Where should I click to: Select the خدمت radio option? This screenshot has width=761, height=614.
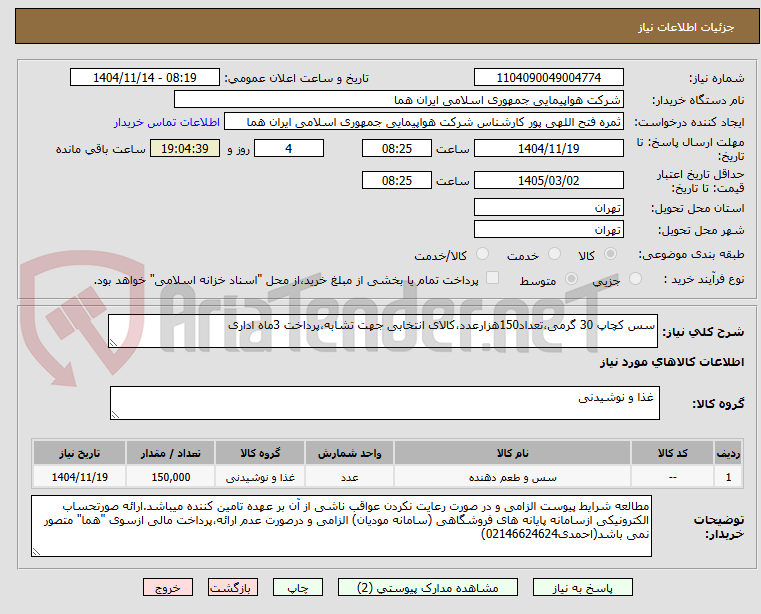tap(554, 254)
